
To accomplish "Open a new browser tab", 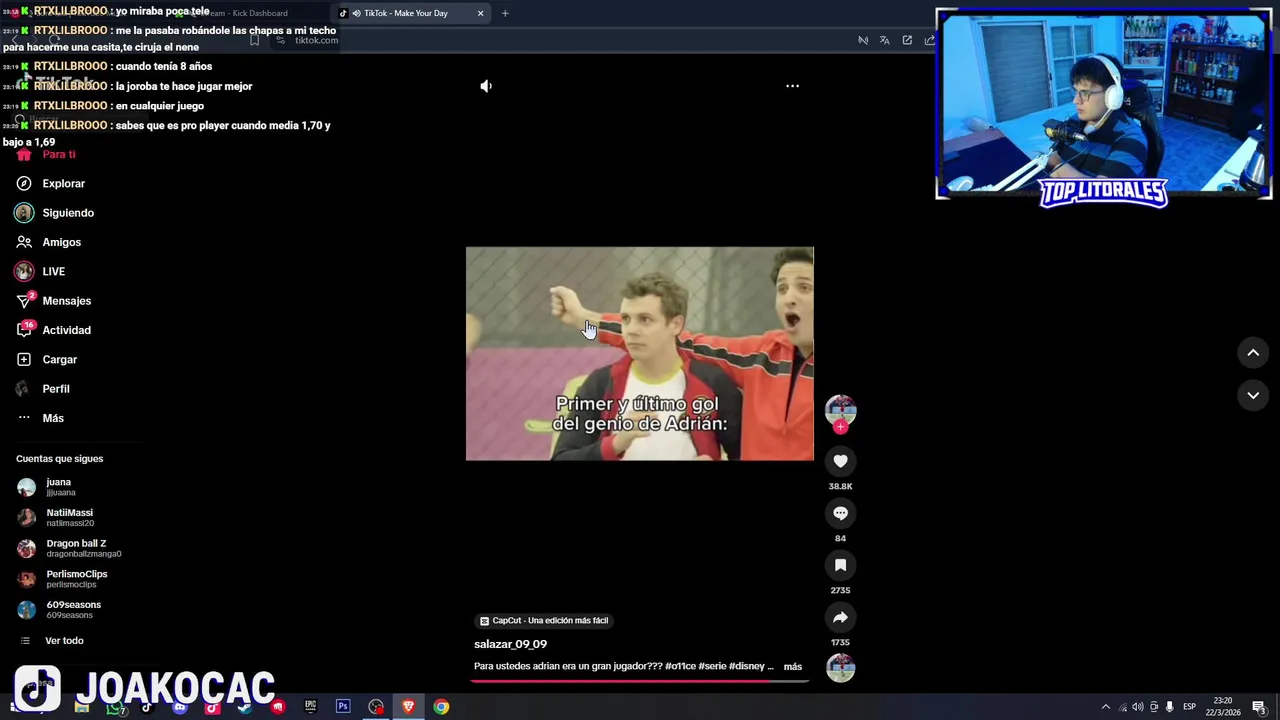I will (505, 13).
